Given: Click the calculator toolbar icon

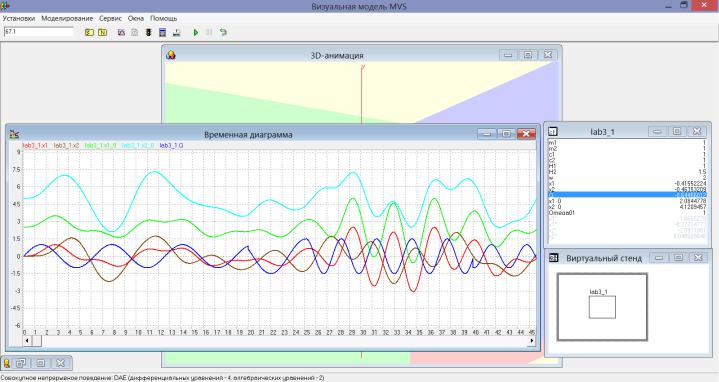Looking at the screenshot, I should pos(162,32).
